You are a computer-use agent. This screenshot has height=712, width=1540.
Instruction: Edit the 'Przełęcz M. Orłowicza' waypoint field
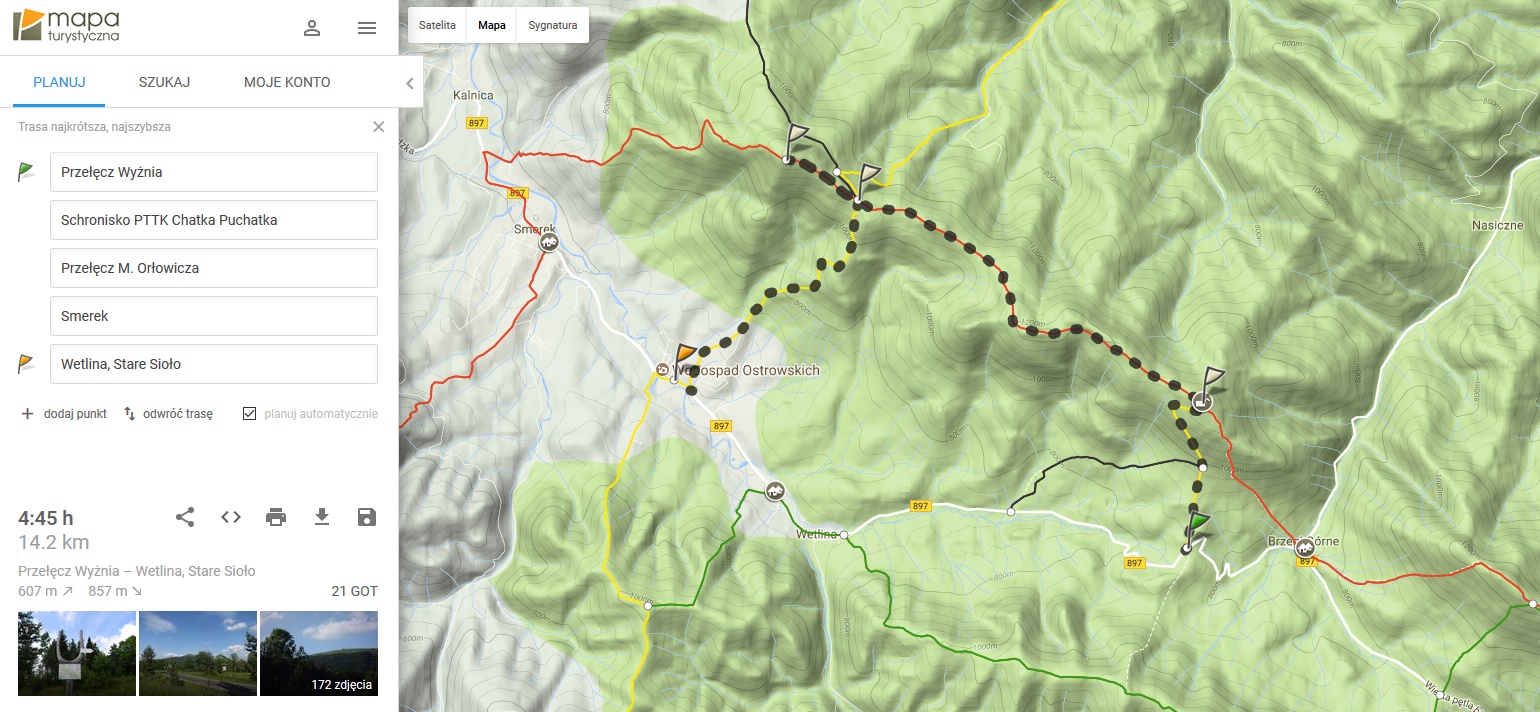pos(214,268)
